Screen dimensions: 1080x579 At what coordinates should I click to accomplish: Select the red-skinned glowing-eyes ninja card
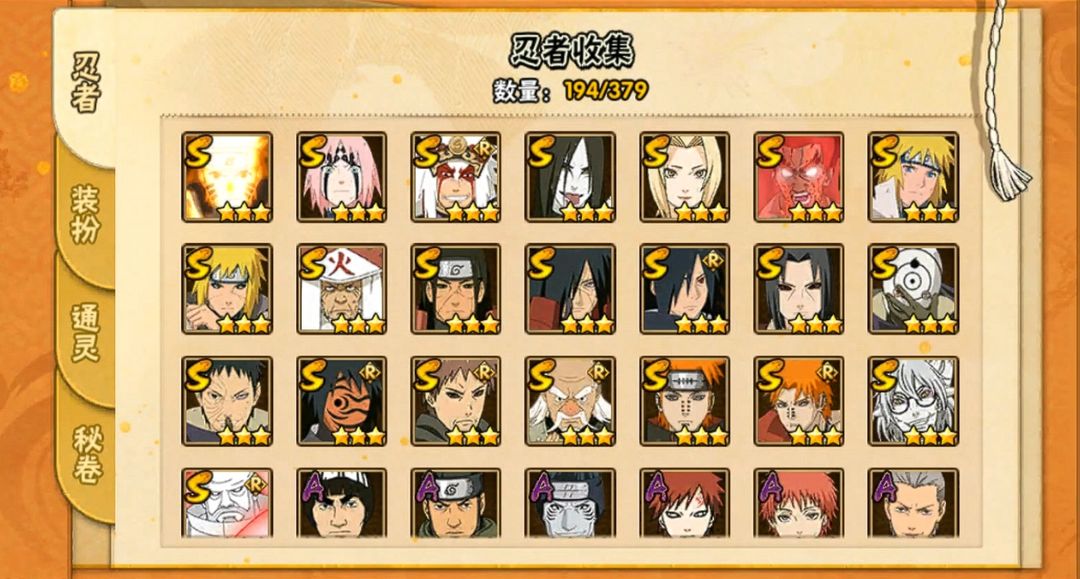click(799, 177)
